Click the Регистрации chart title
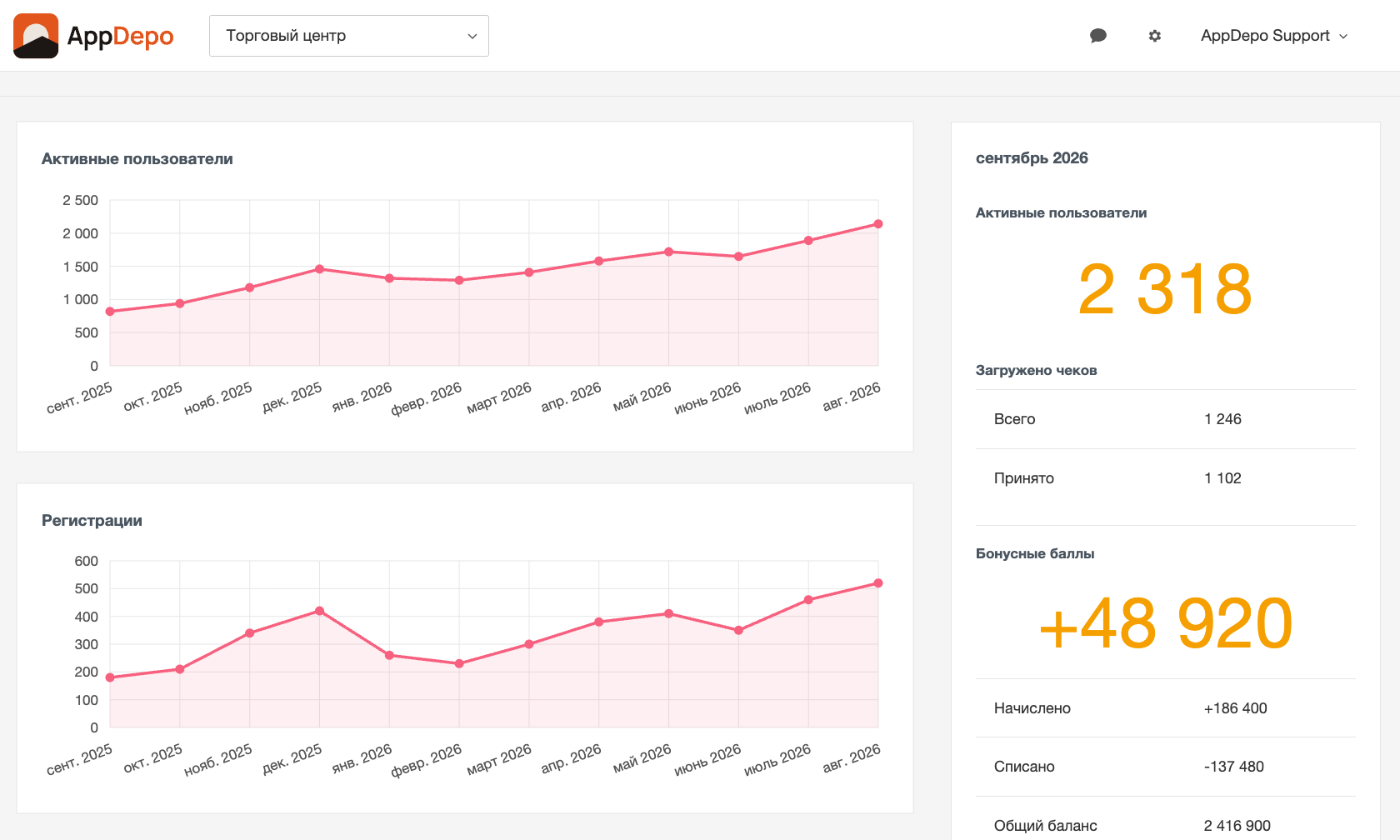Image resolution: width=1400 pixels, height=840 pixels. point(92,521)
